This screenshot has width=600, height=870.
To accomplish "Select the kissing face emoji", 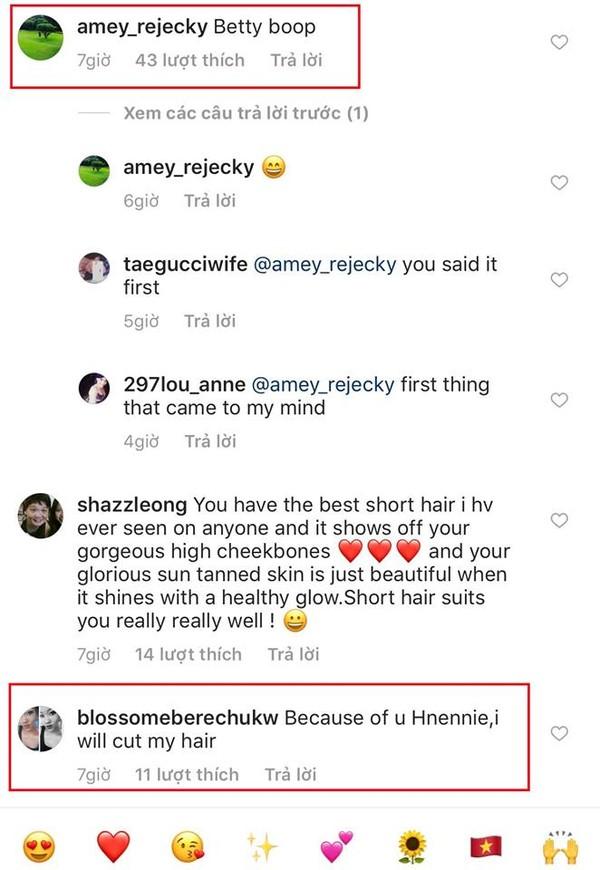I will [187, 847].
